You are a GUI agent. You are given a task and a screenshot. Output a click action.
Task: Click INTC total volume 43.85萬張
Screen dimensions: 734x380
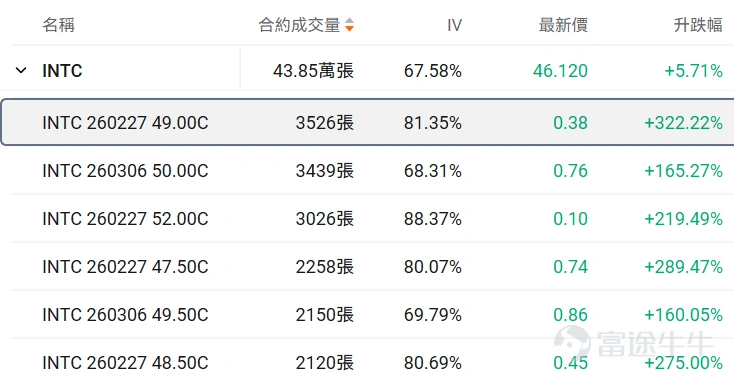314,71
